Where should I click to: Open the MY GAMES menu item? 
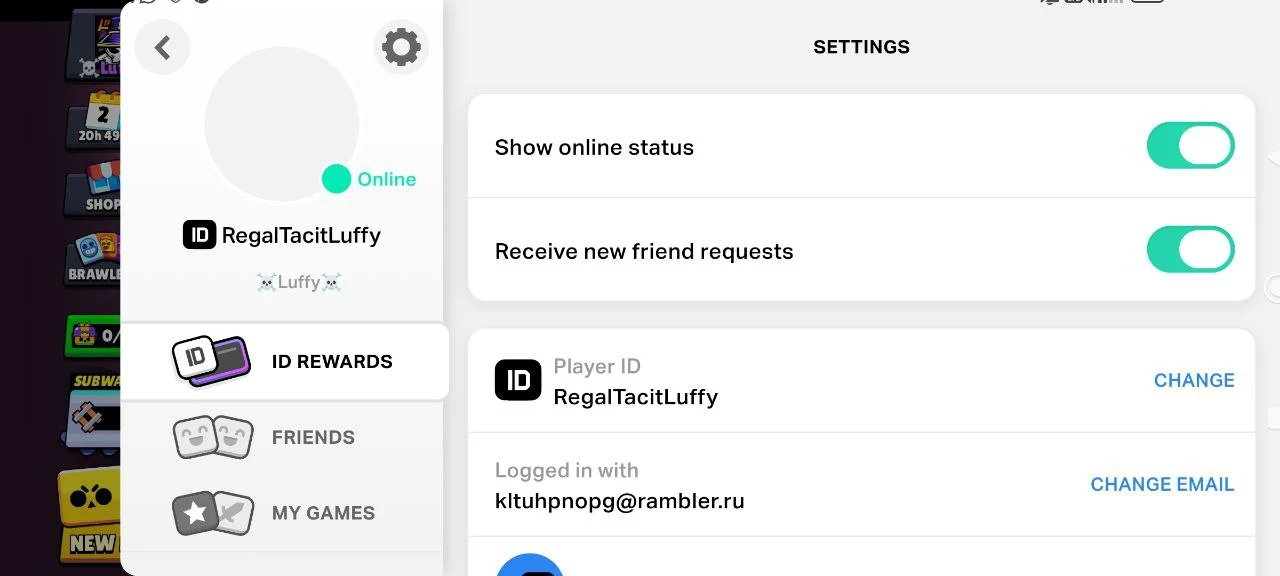coord(323,513)
